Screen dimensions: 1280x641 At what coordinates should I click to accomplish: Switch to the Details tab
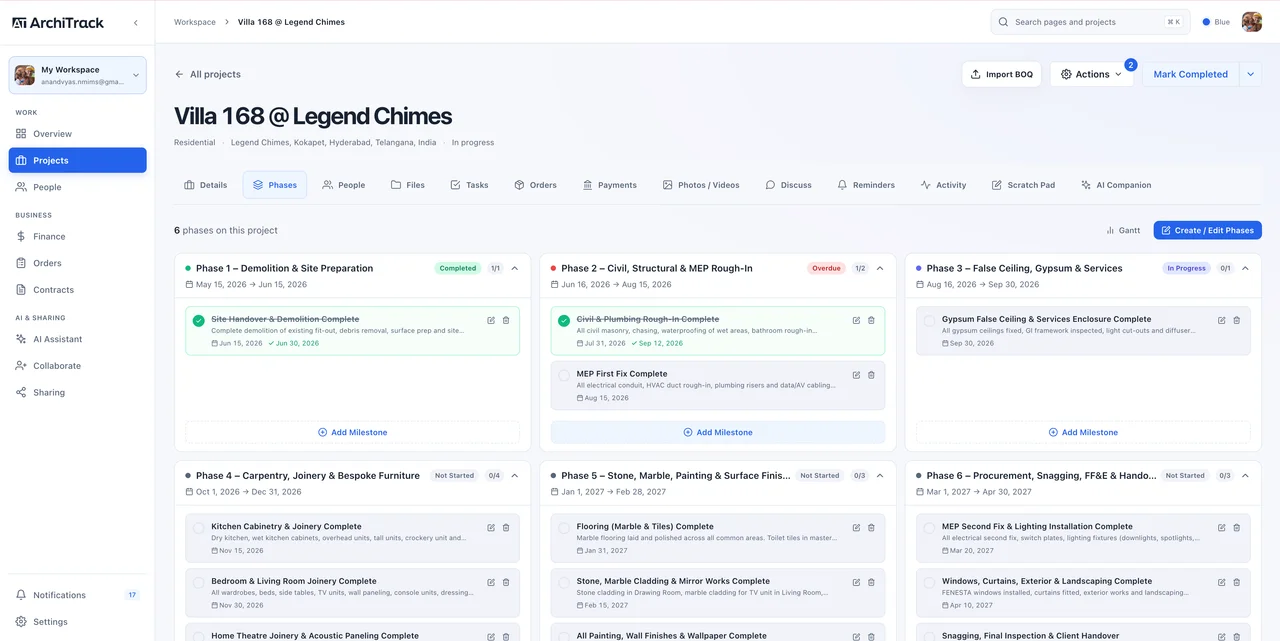click(206, 185)
